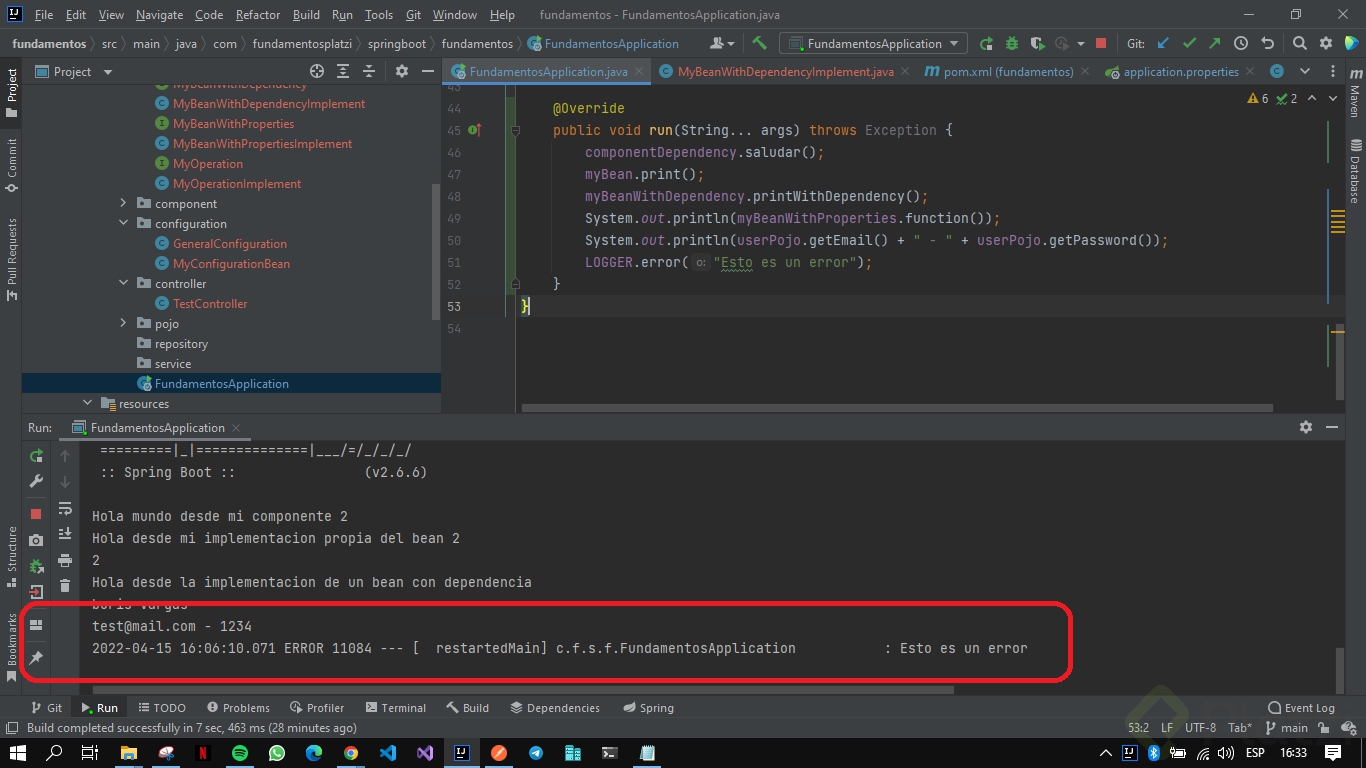Click select opened file target icon
This screenshot has height=768, width=1366.
(317, 71)
